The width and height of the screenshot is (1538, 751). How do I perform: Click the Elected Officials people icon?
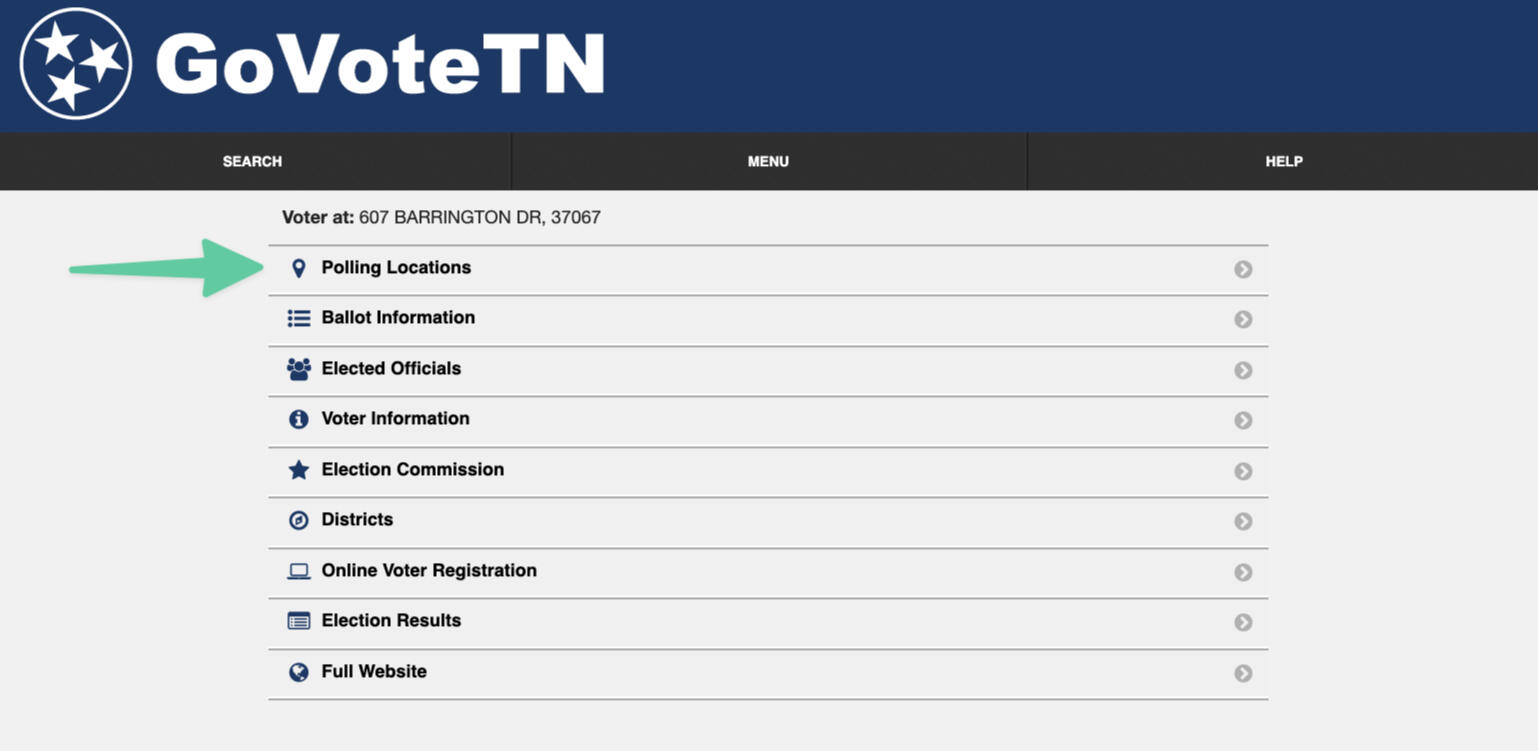(x=298, y=369)
